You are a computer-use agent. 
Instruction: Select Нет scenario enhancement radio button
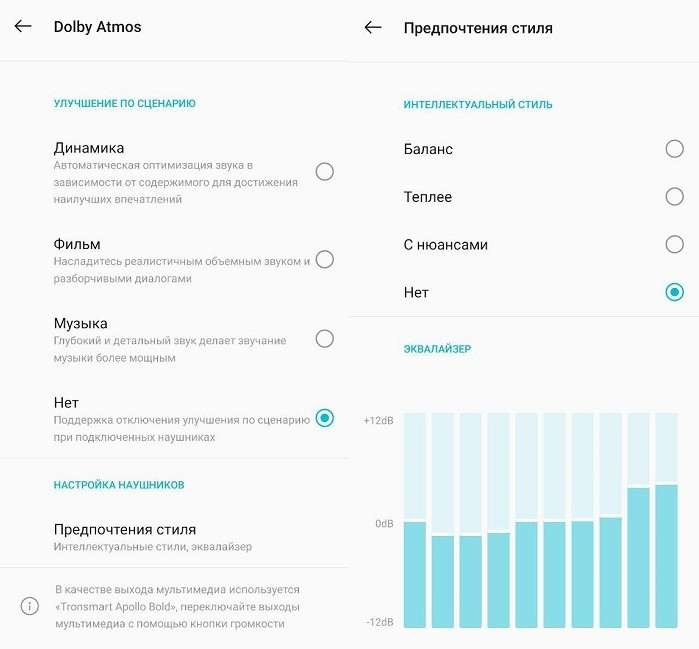click(x=324, y=418)
